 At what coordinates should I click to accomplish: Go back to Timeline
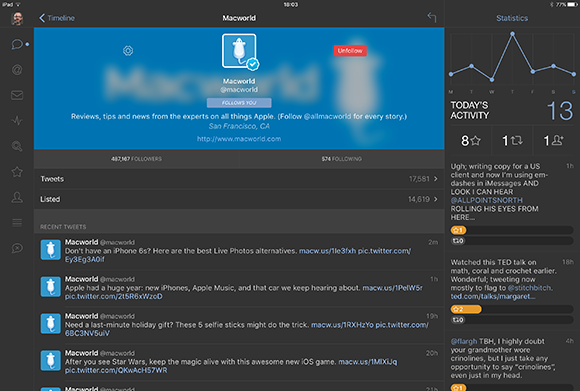57,18
